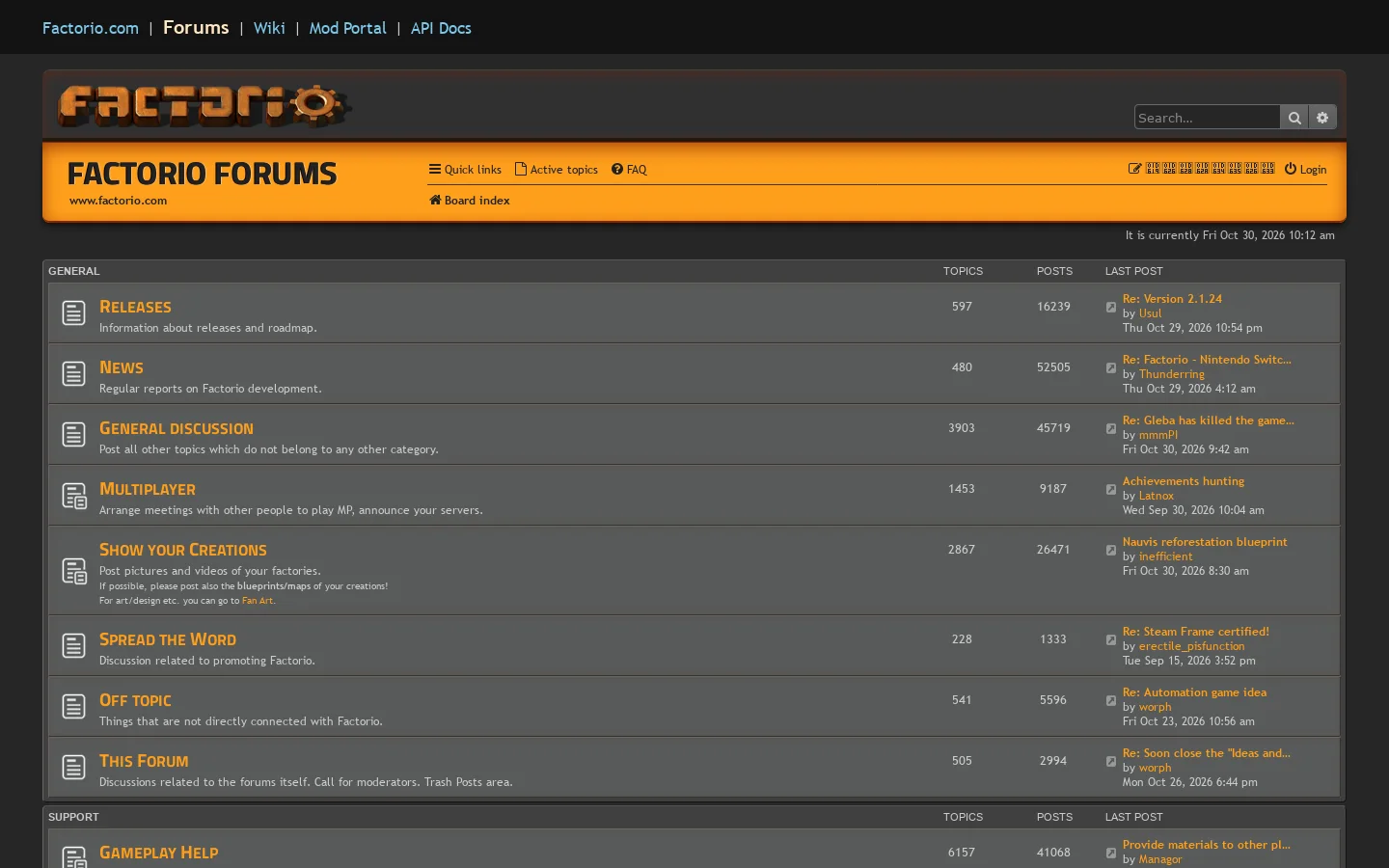Screen dimensions: 1389x868
Task: Open the Fan Art link
Action: (x=258, y=601)
